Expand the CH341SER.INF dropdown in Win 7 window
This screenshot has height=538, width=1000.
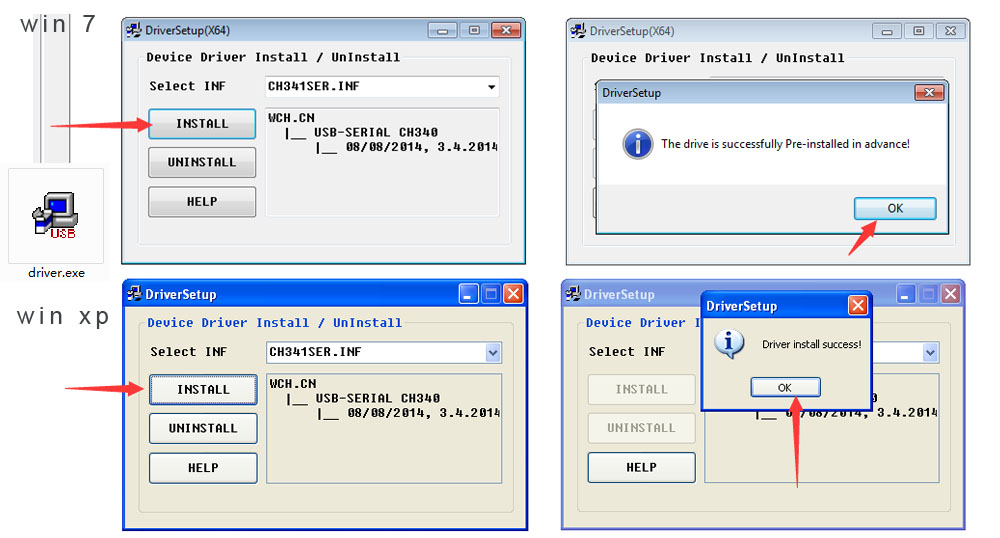[491, 87]
